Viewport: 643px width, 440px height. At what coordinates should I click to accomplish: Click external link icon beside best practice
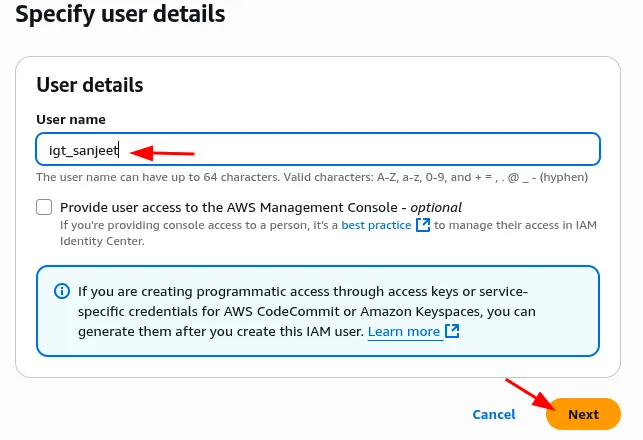click(x=423, y=225)
